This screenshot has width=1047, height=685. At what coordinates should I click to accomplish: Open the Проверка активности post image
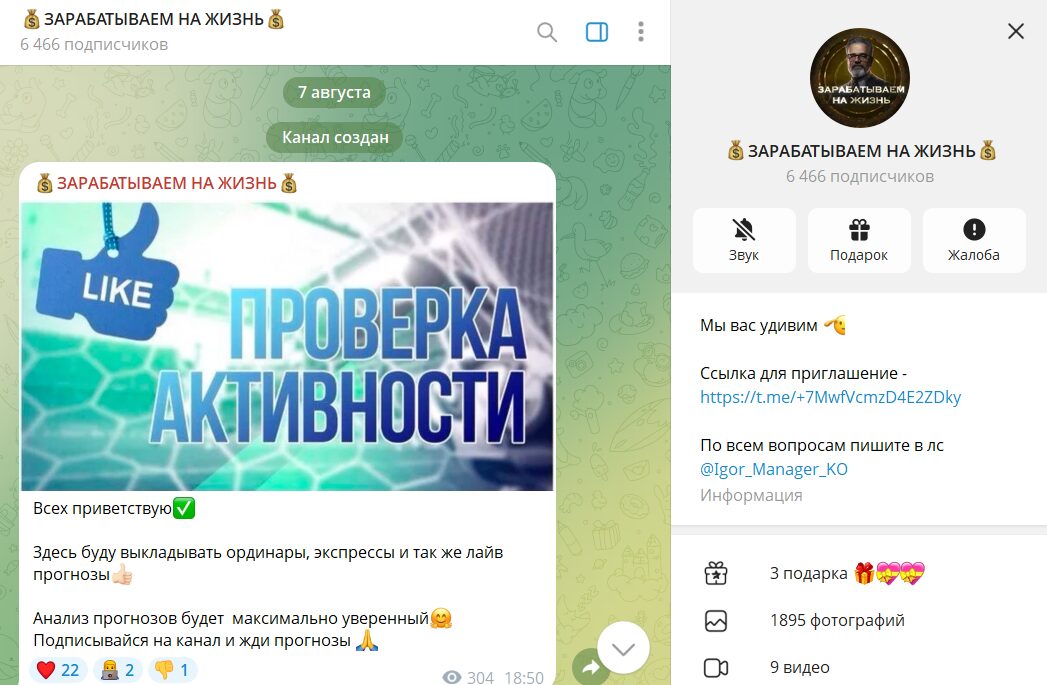point(287,347)
